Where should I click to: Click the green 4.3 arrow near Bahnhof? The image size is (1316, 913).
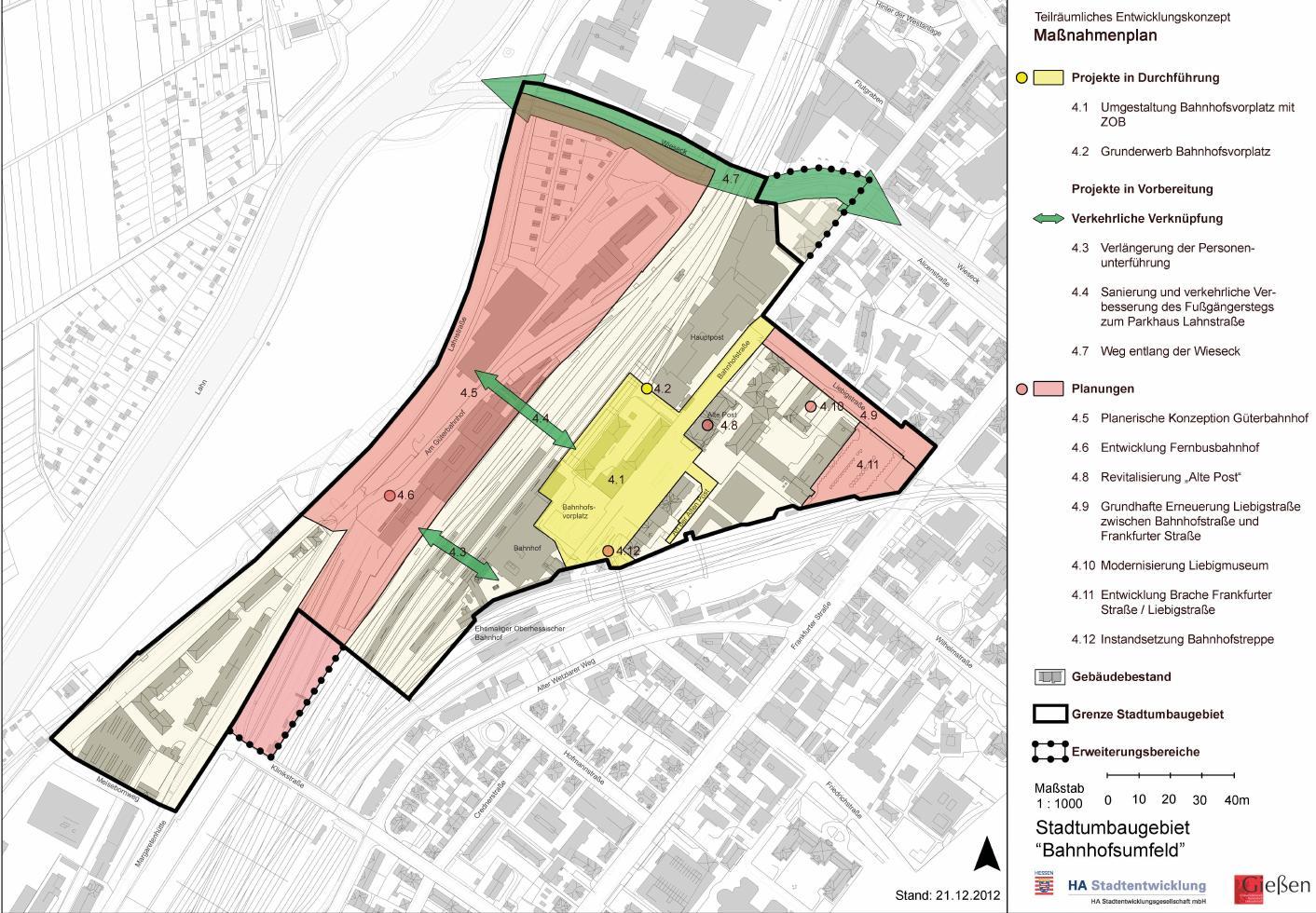(457, 552)
